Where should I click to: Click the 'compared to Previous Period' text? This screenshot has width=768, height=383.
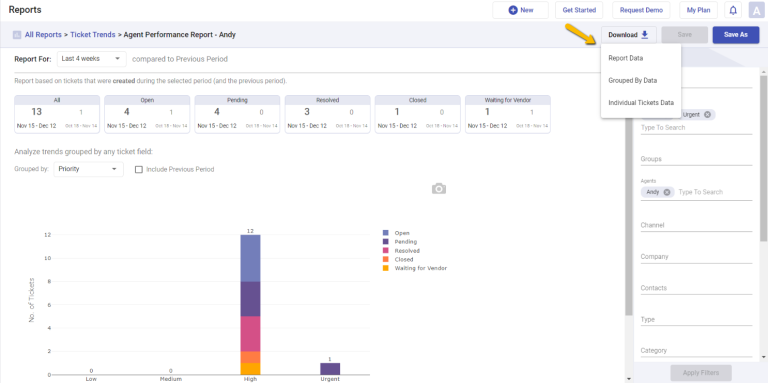(x=180, y=59)
